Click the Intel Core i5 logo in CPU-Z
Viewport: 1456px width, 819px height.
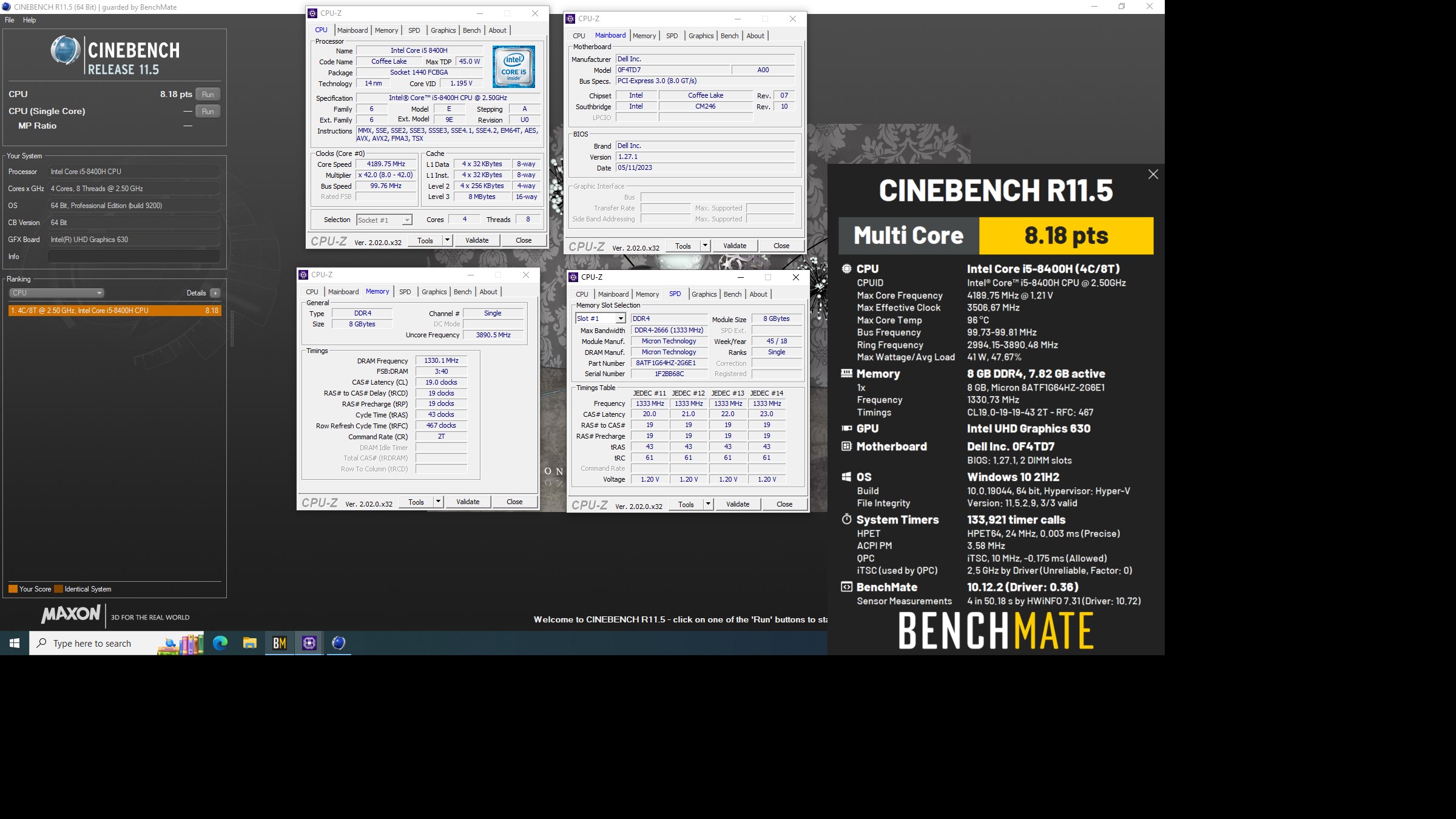pos(513,67)
